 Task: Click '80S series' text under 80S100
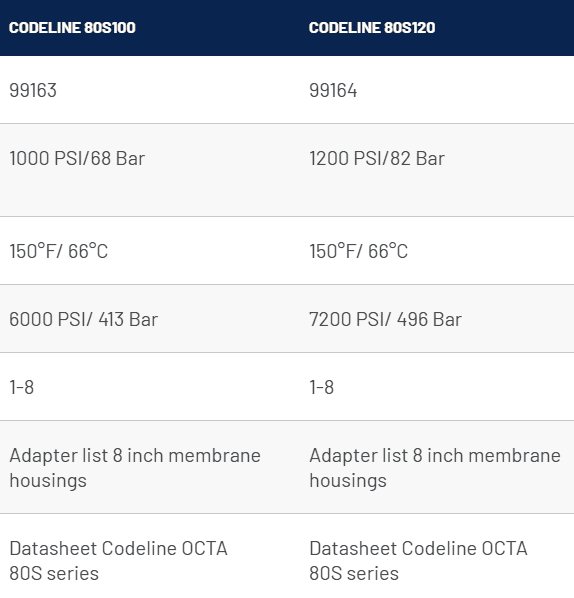click(x=54, y=574)
